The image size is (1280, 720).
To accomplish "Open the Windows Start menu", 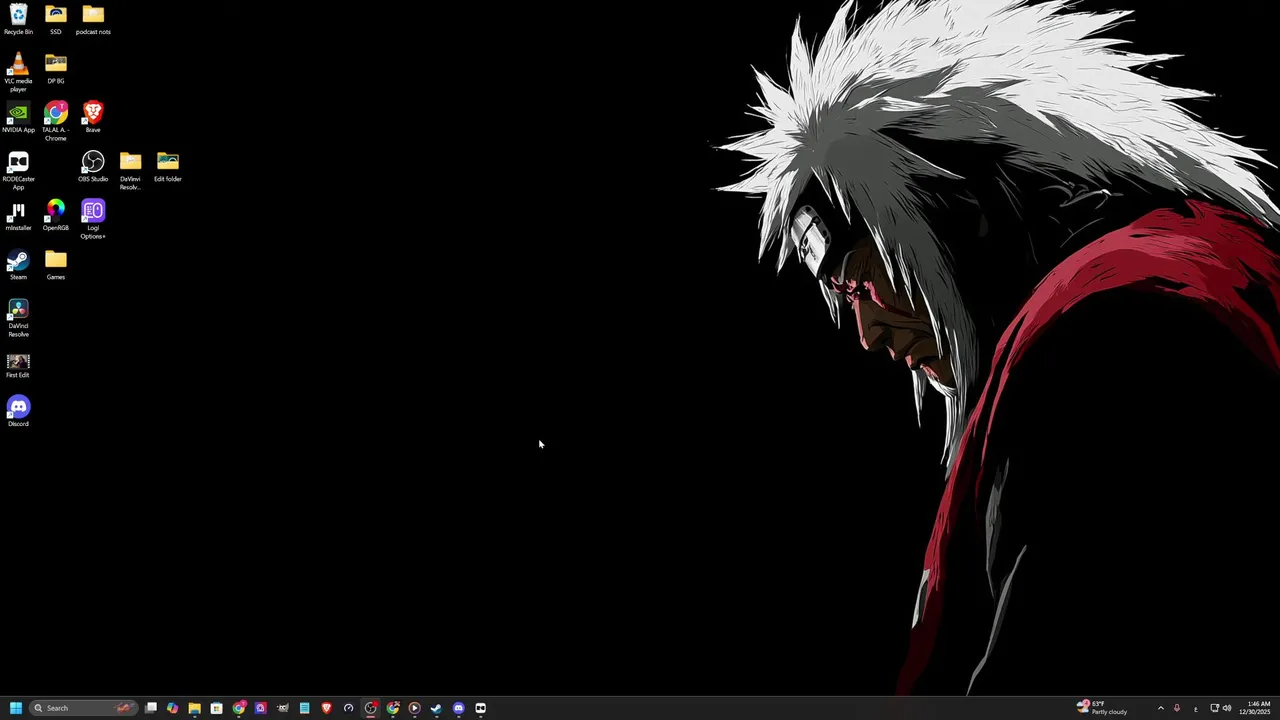I will pyautogui.click(x=16, y=708).
